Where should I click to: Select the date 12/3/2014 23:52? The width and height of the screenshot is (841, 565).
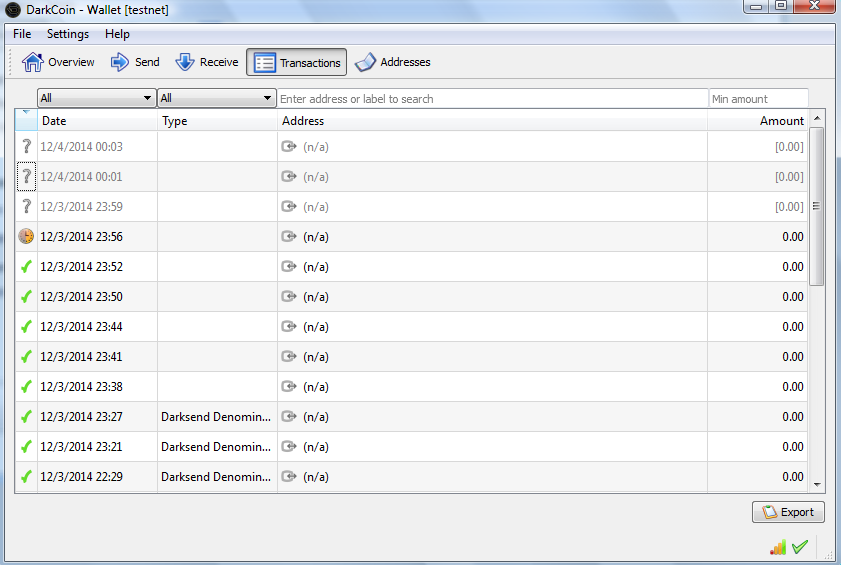[82, 267]
